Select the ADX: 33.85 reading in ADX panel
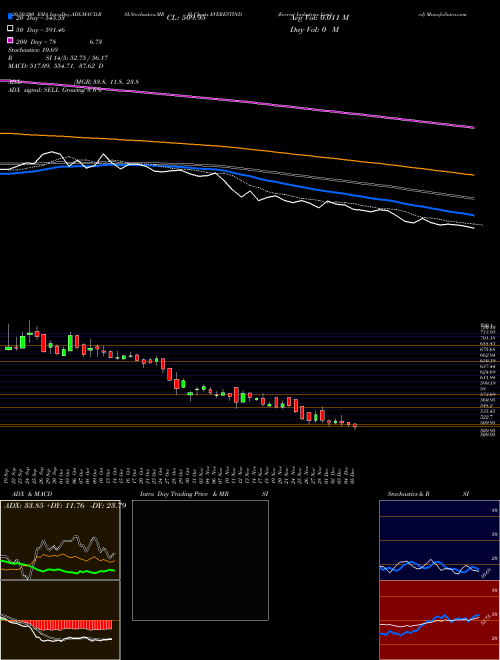The width and height of the screenshot is (500, 660). pos(22,506)
